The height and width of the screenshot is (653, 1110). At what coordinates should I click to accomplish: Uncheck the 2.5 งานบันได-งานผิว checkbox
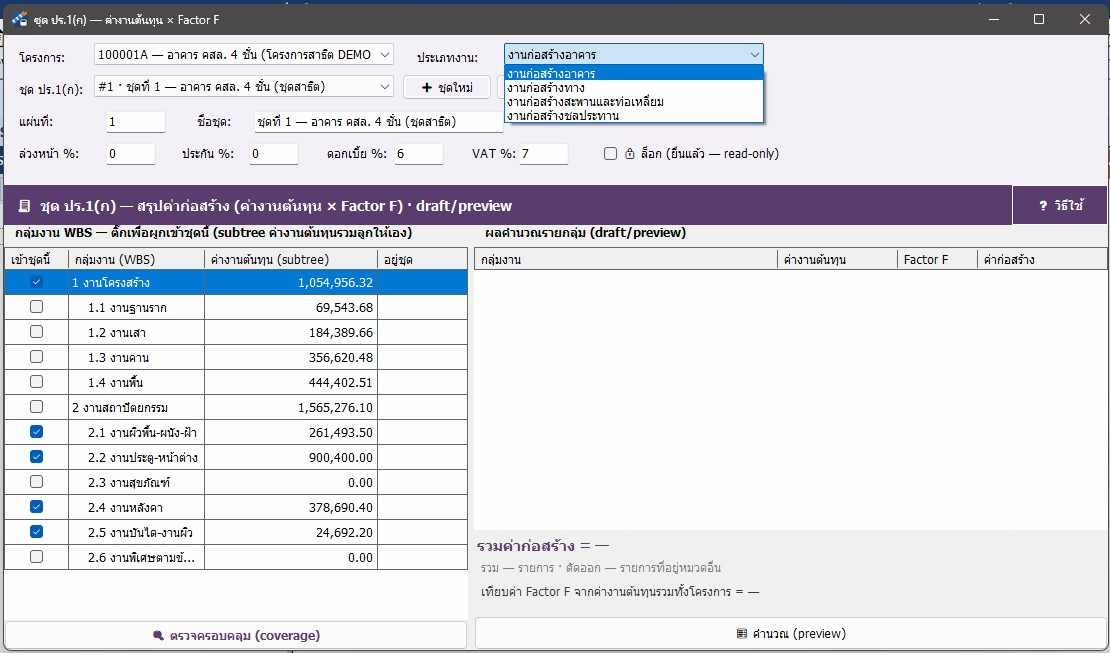coord(37,531)
